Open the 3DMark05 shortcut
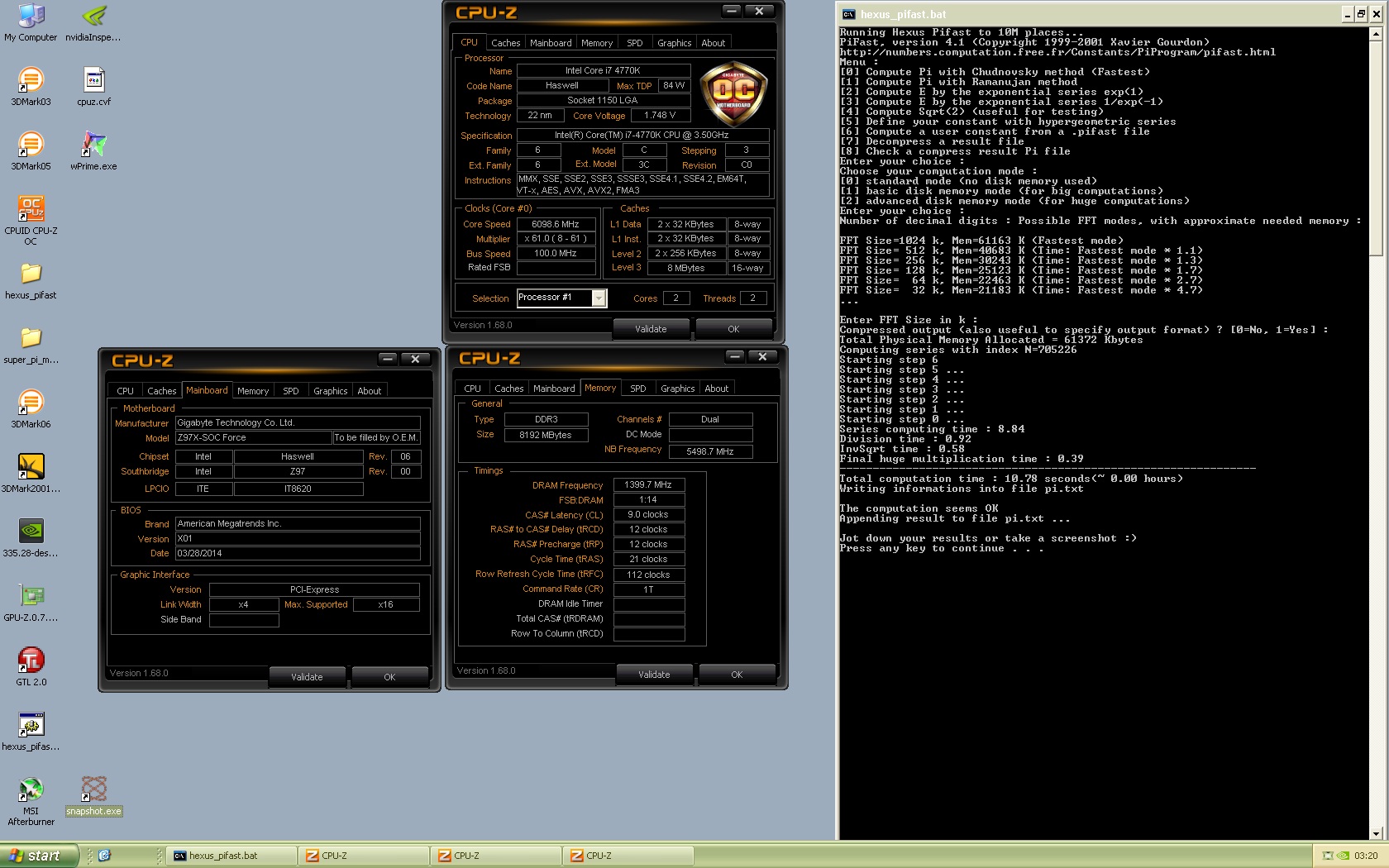This screenshot has height=868, width=1389. coord(31,150)
